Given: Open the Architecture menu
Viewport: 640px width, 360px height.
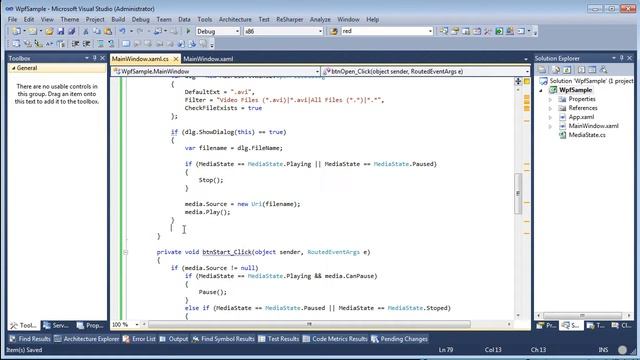Looking at the screenshot, I should (235, 19).
